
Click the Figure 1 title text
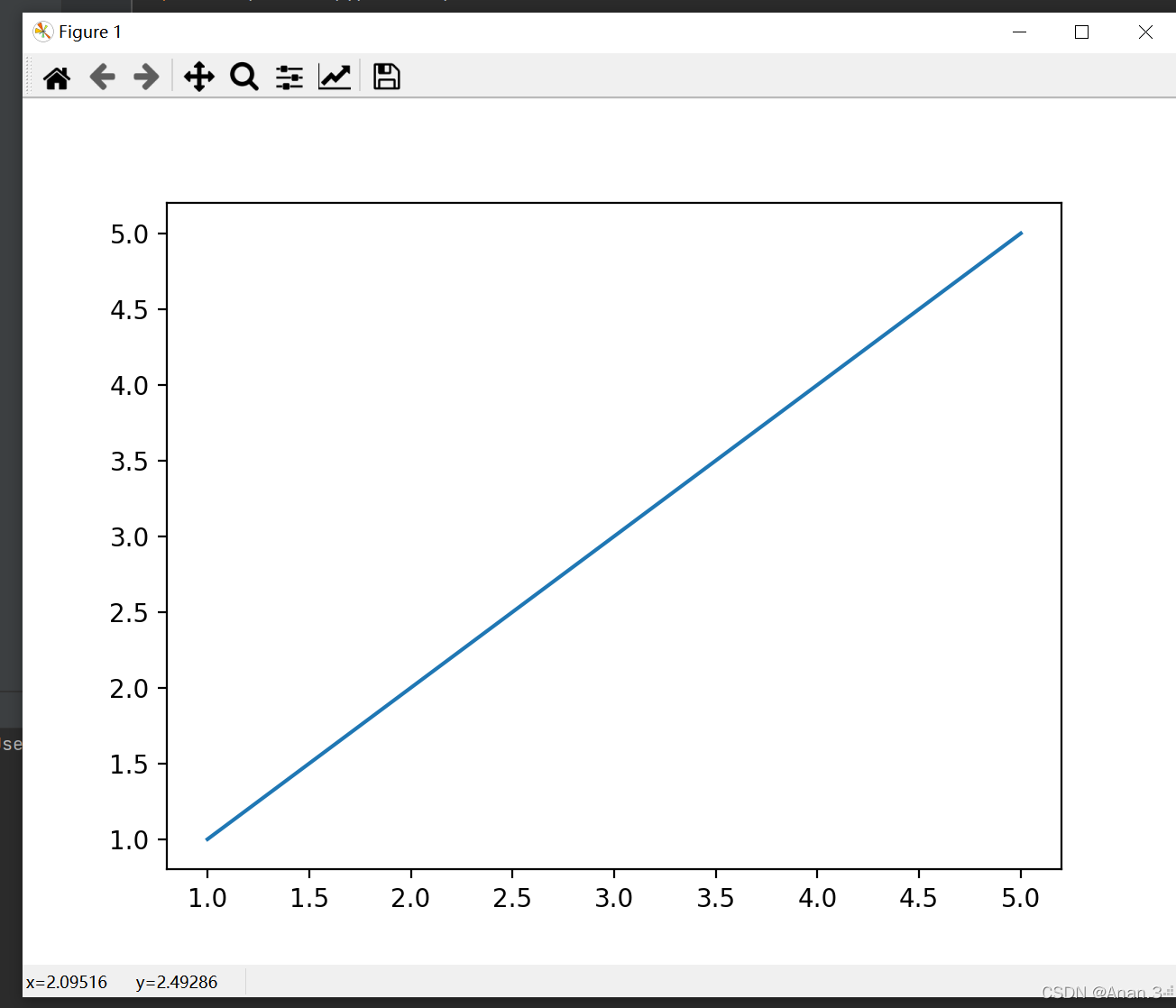click(90, 32)
